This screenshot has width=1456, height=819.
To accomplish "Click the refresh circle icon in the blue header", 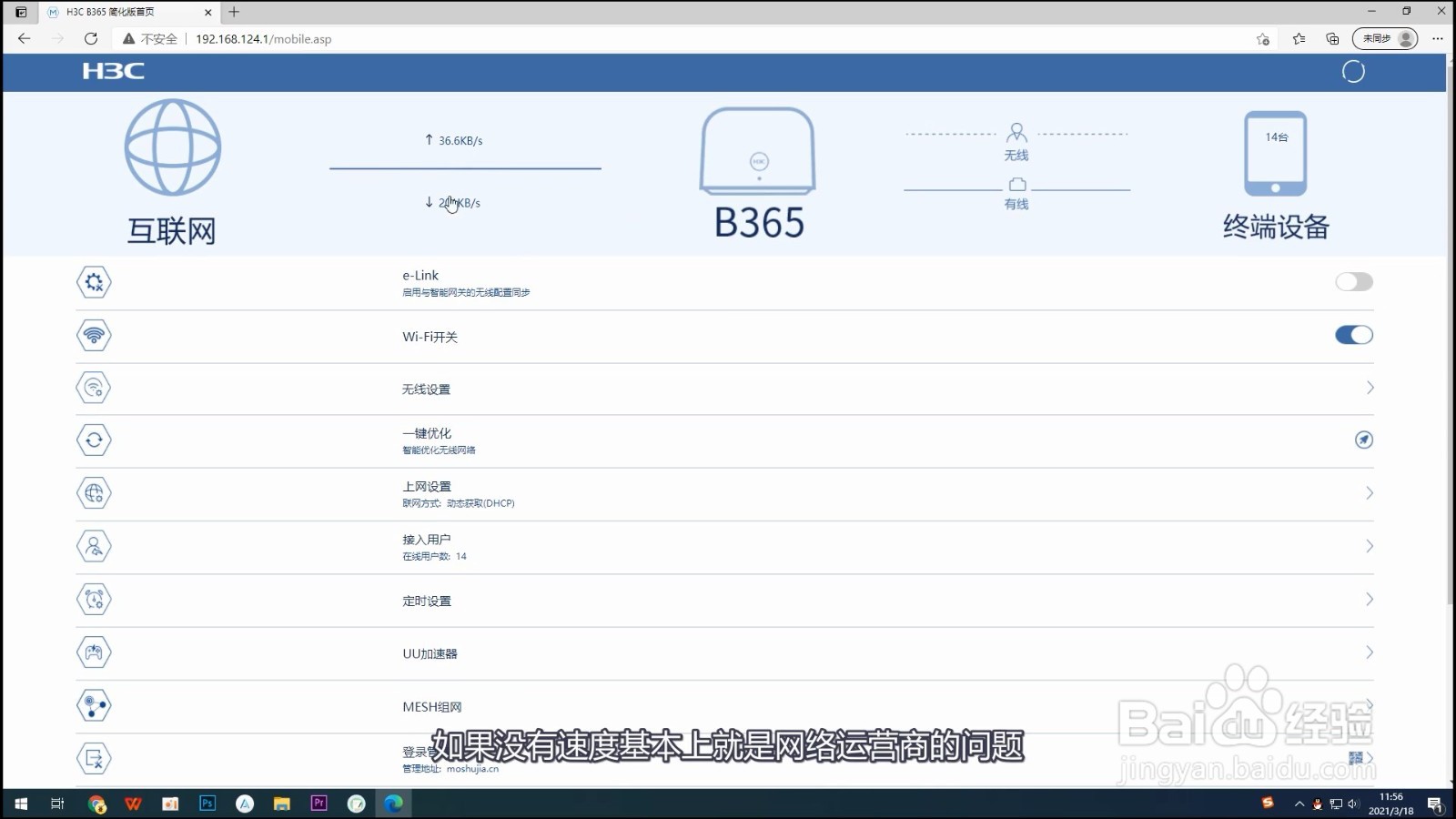I will [x=1353, y=72].
